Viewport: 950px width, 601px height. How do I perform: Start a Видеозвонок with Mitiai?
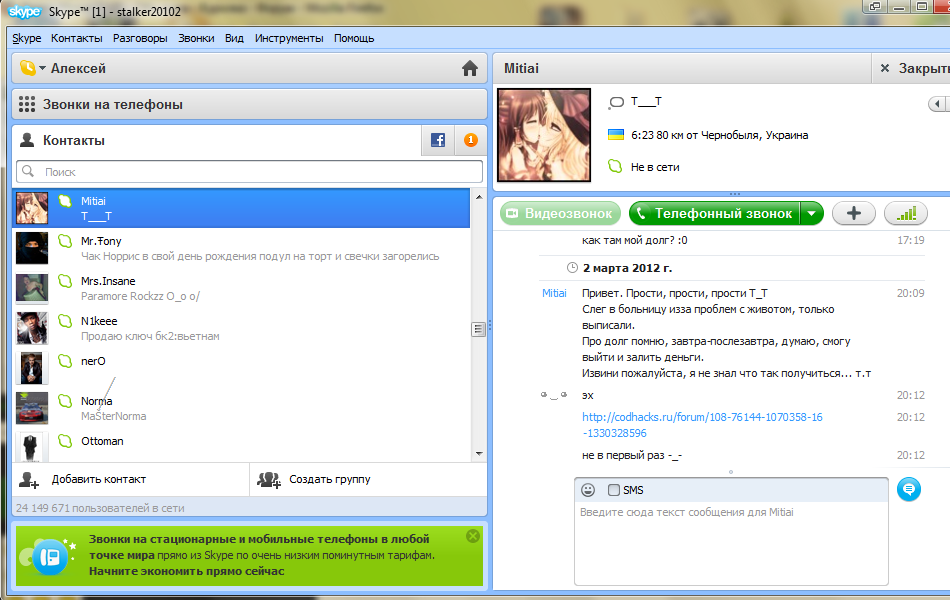[x=560, y=213]
